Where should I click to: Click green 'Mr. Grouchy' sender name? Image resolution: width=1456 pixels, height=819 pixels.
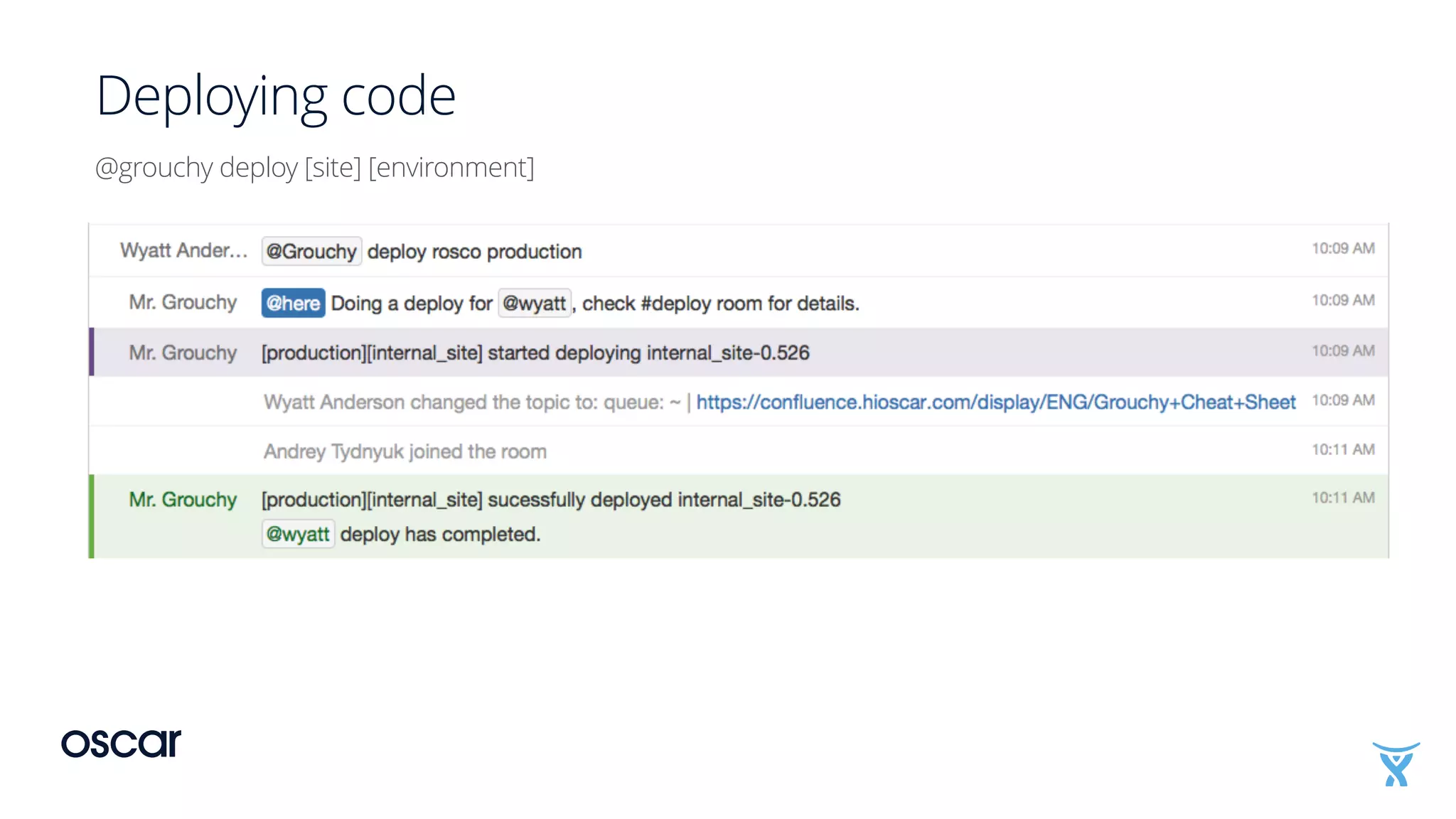tap(183, 500)
